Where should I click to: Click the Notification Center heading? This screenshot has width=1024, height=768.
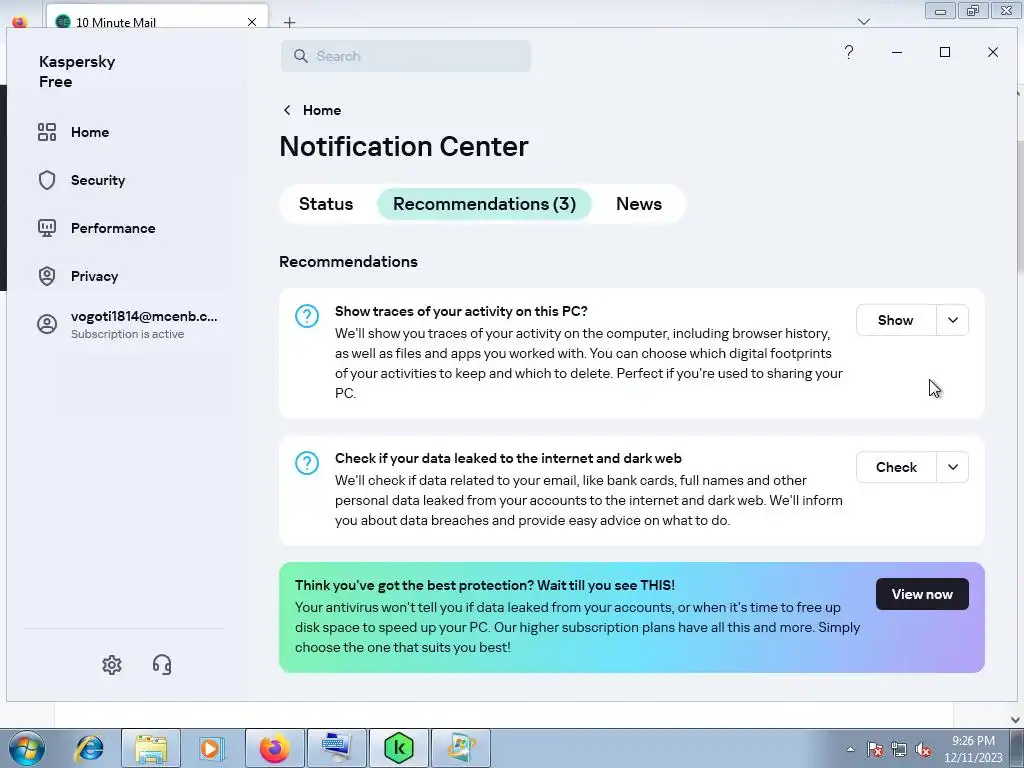(404, 146)
